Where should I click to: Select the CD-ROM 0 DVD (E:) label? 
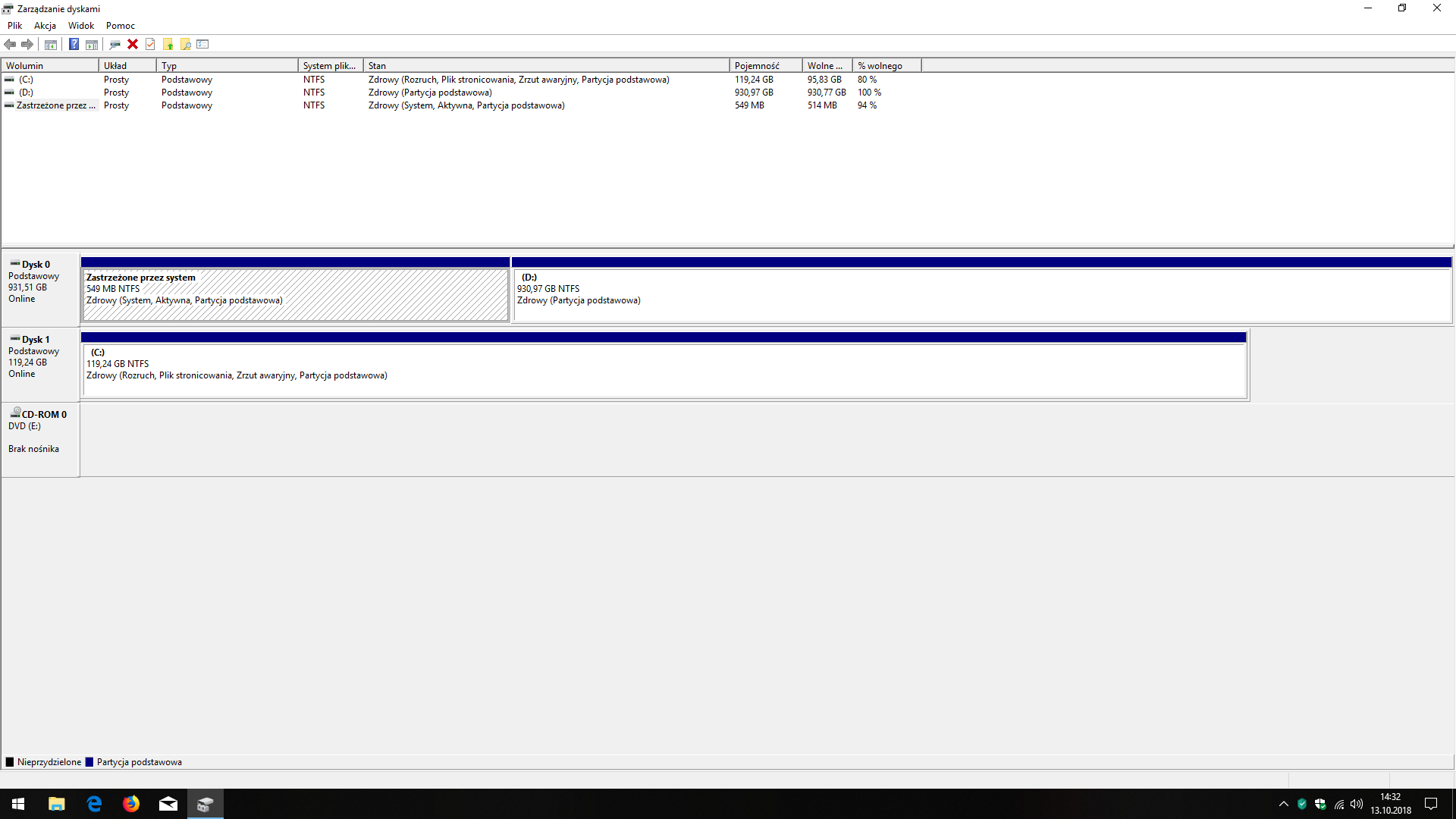40,439
